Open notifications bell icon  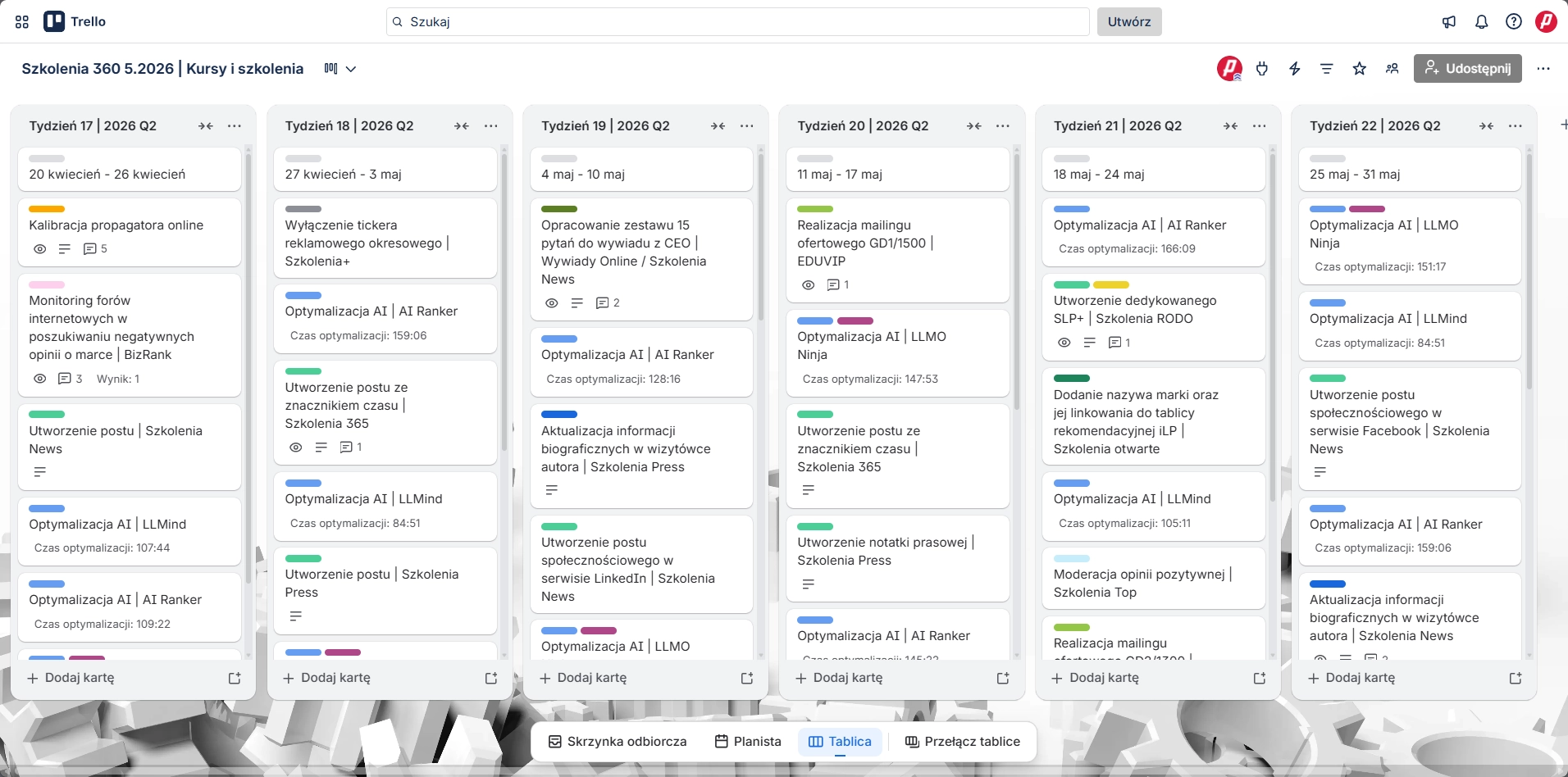click(1481, 22)
